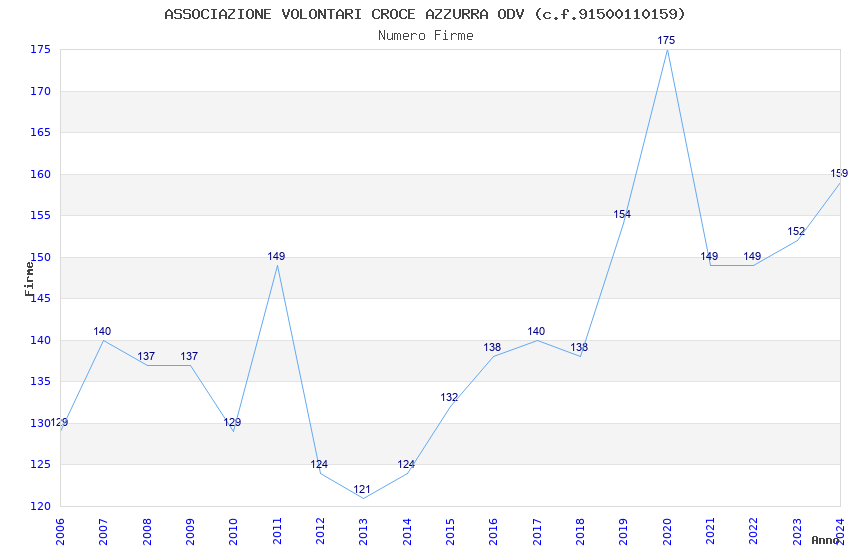The image size is (850, 550).
Task: Click y-axis tick value 125
Action: click(40, 464)
